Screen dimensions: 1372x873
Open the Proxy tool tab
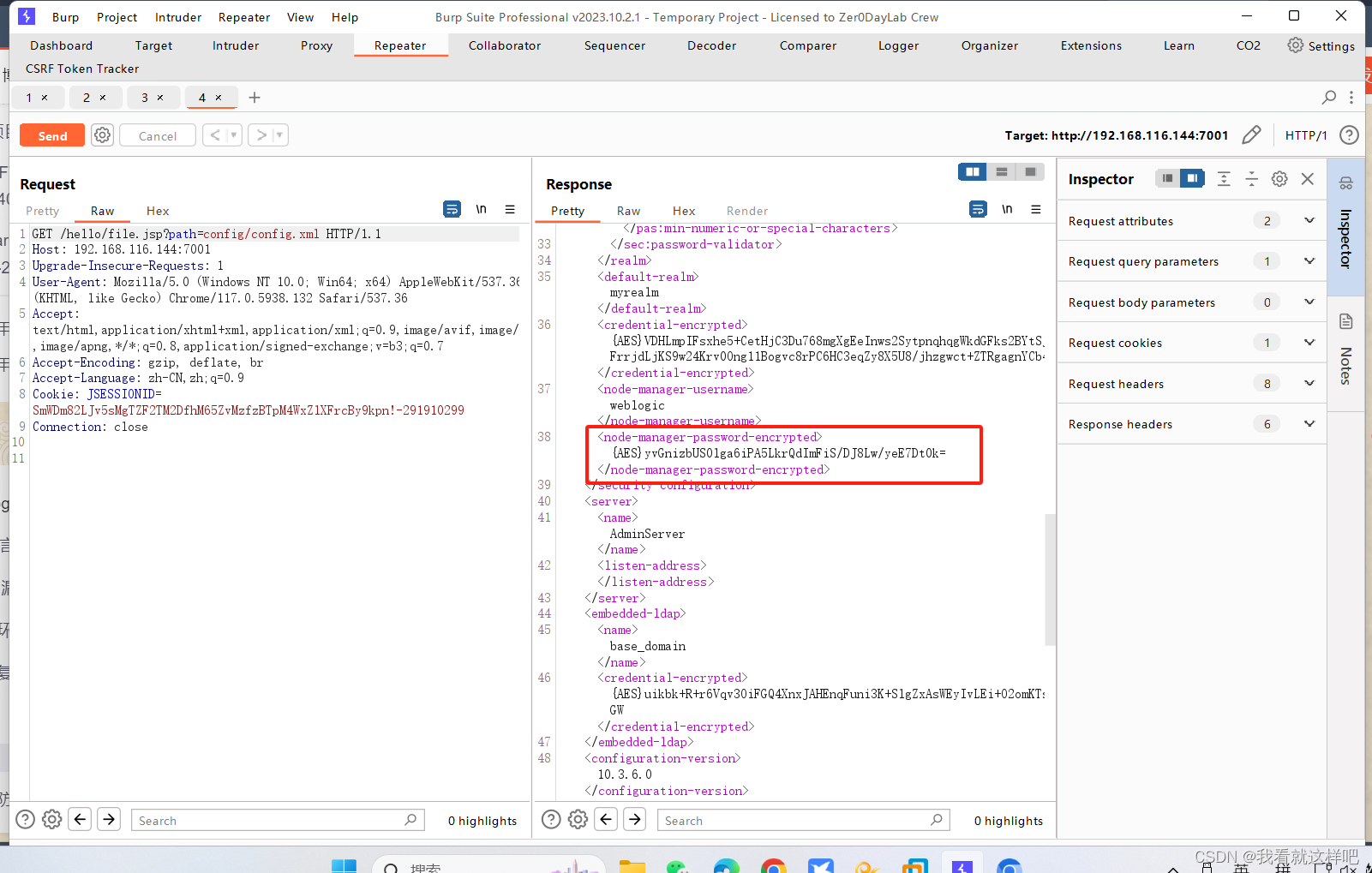[316, 45]
